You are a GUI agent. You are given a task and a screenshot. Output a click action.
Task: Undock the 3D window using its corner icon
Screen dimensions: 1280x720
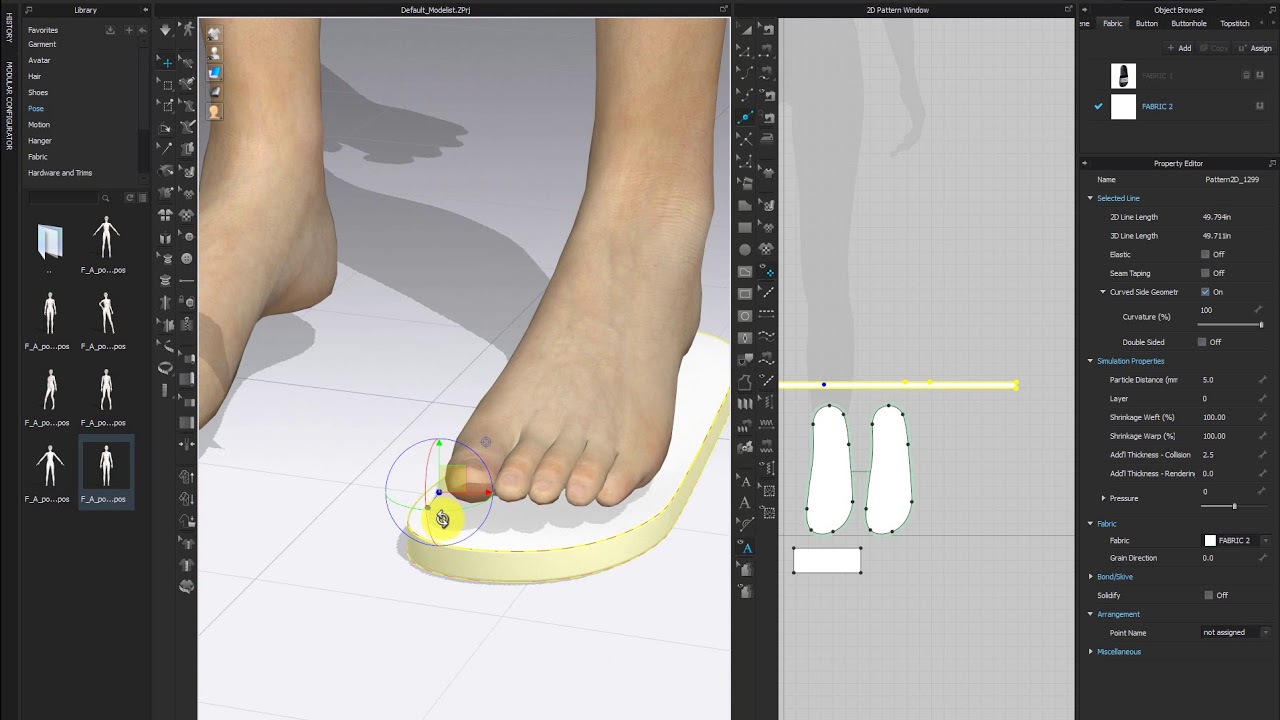coord(723,9)
